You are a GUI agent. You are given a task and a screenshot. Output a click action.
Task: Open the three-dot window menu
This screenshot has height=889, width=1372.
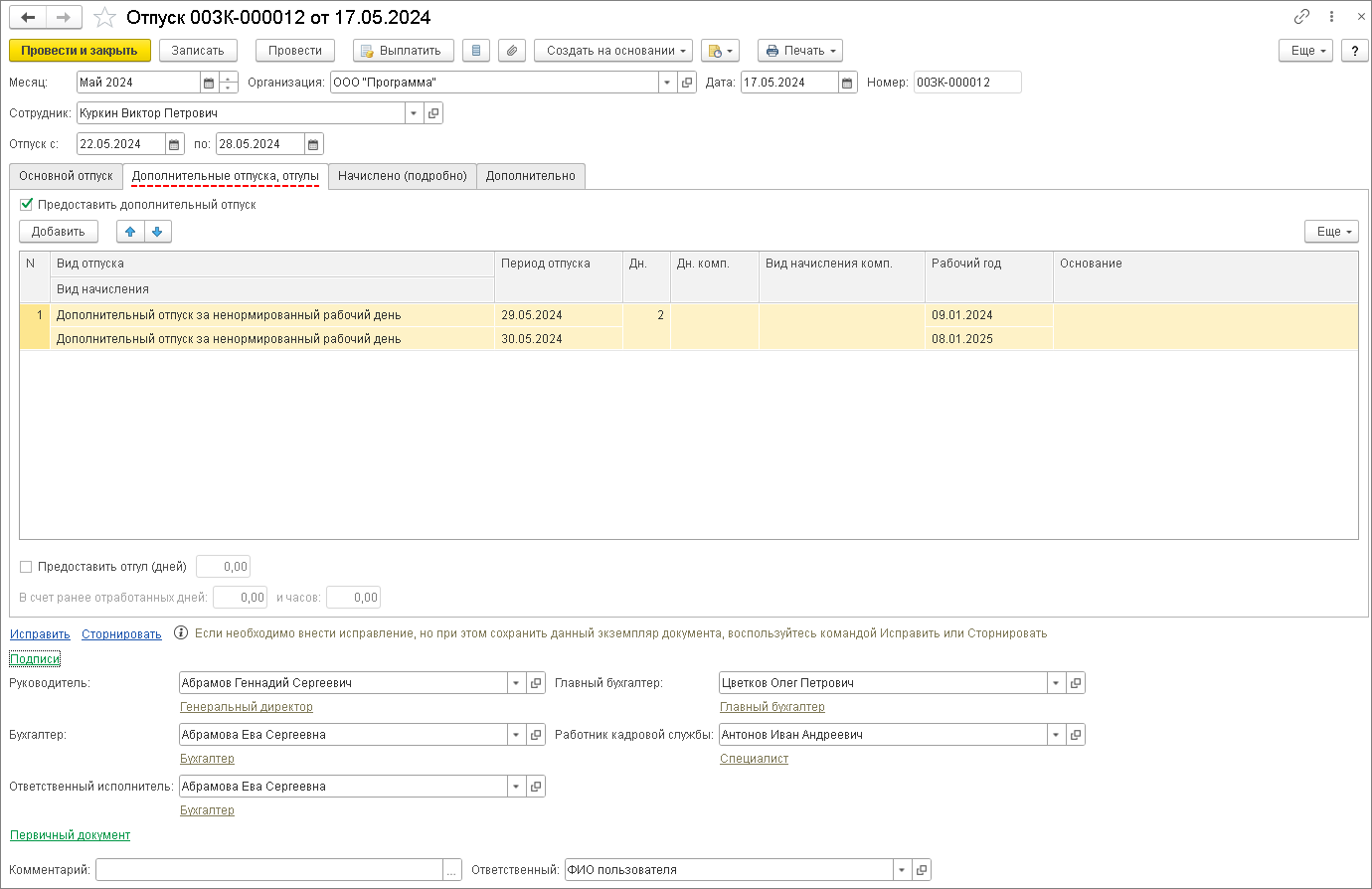[1332, 17]
